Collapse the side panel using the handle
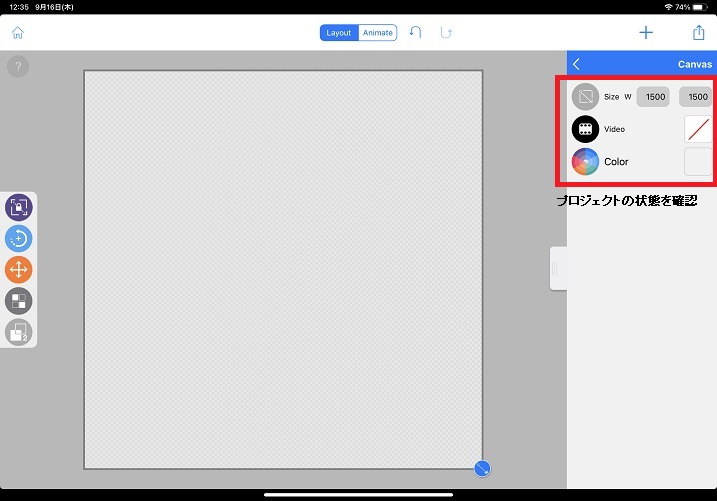The height and width of the screenshot is (501, 717). [x=558, y=268]
